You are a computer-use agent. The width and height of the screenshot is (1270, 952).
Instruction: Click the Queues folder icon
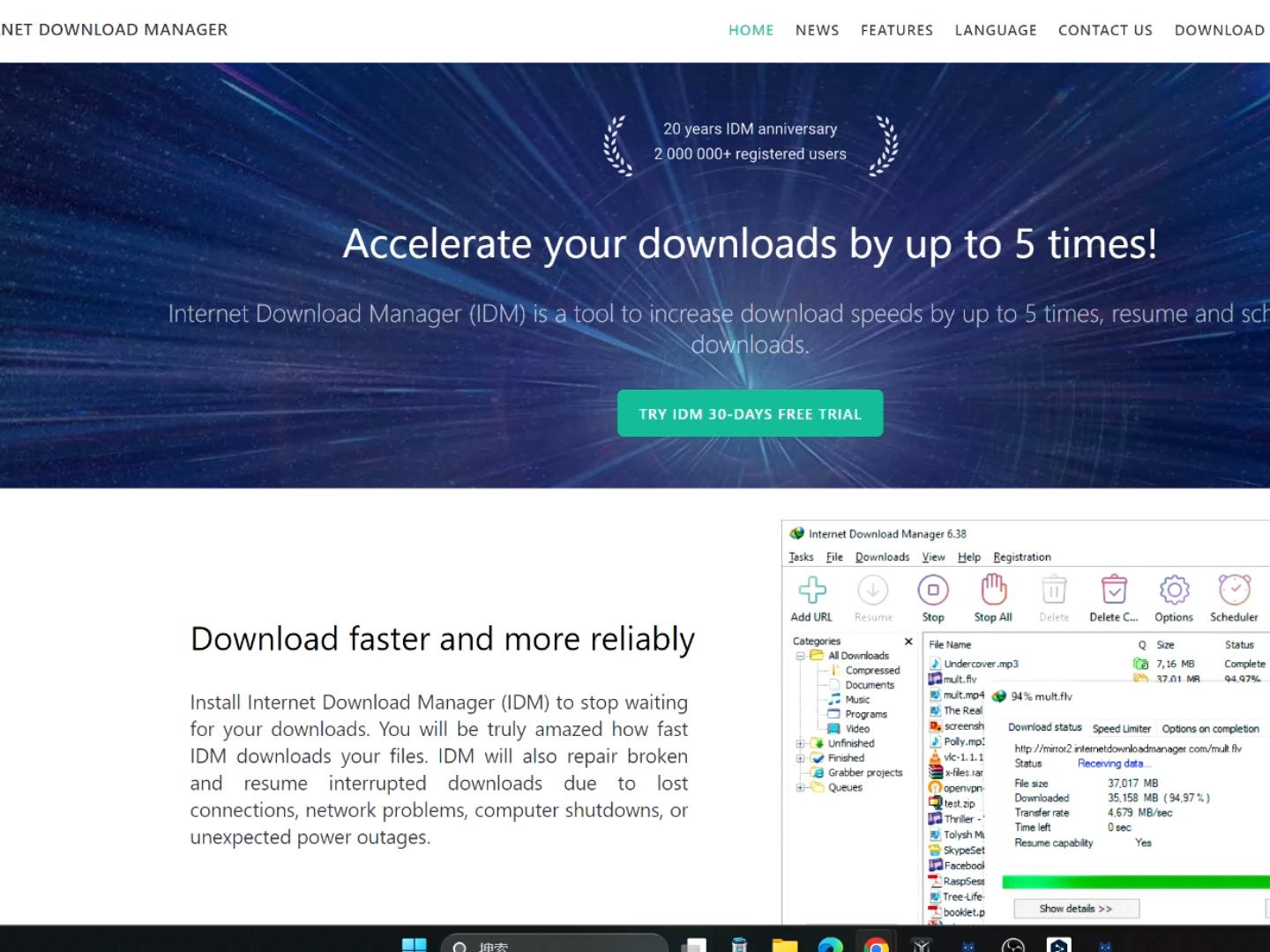point(817,788)
